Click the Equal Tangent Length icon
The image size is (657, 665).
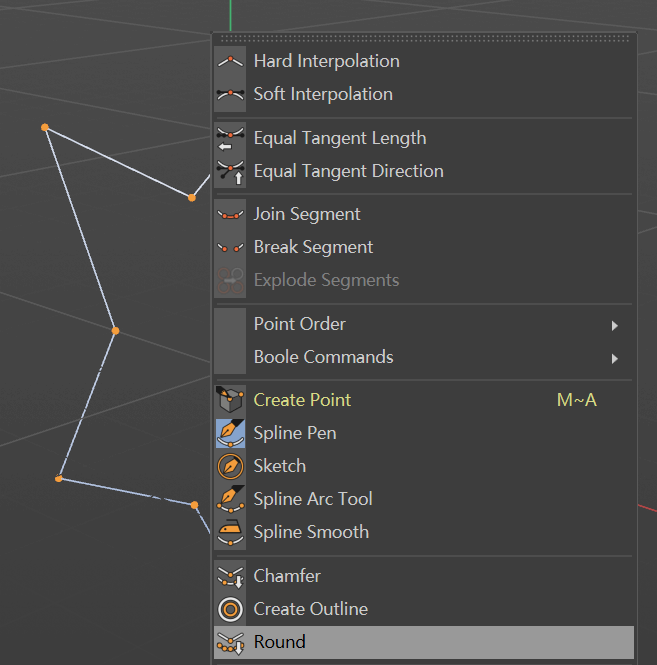[x=230, y=139]
